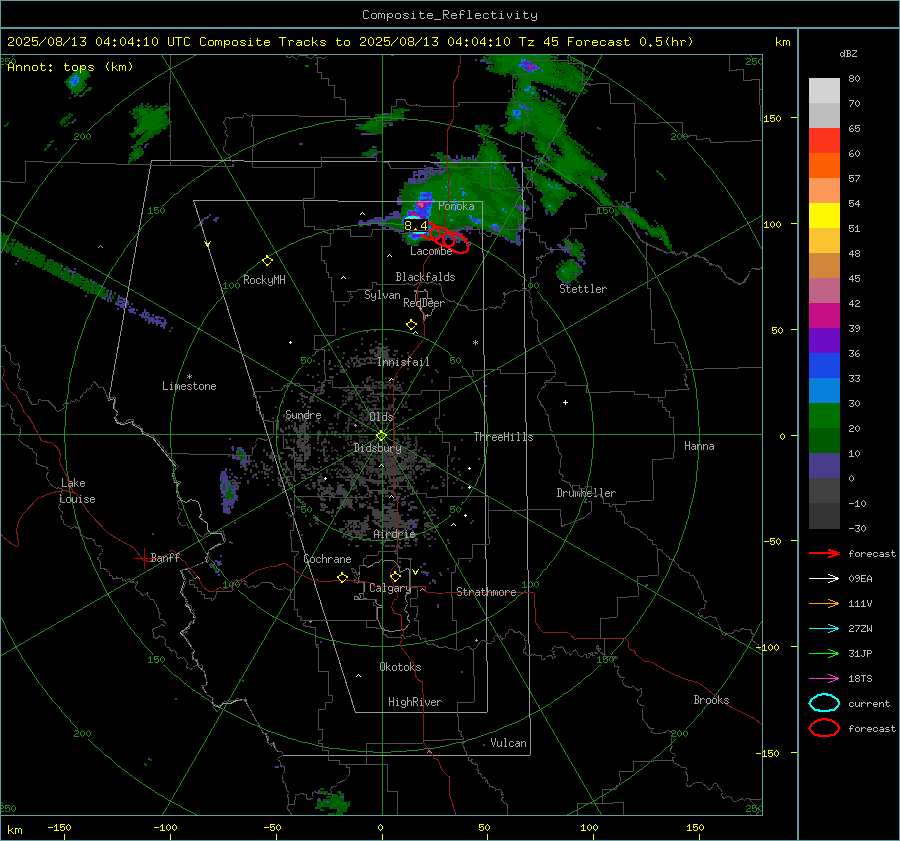The image size is (900, 841).
Task: Click the Ponoka town label
Action: [456, 206]
